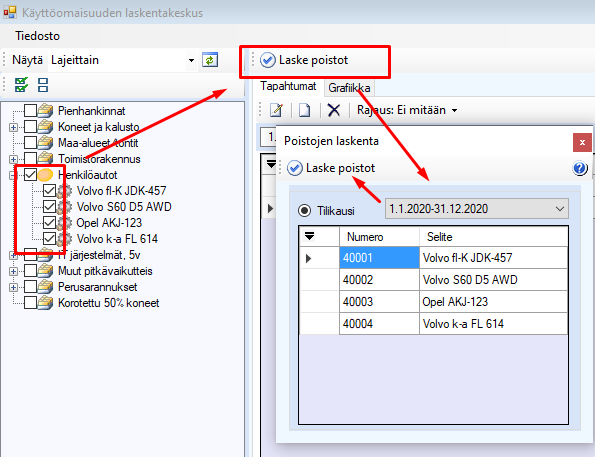Expand the Toimistorakennus node
595x457 pixels.
tap(13, 159)
